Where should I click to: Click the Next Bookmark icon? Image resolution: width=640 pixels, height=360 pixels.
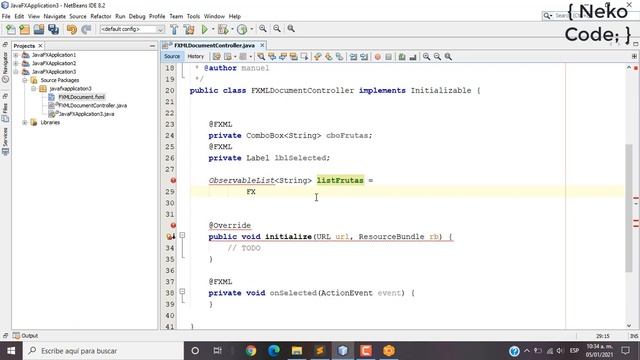(x=329, y=57)
